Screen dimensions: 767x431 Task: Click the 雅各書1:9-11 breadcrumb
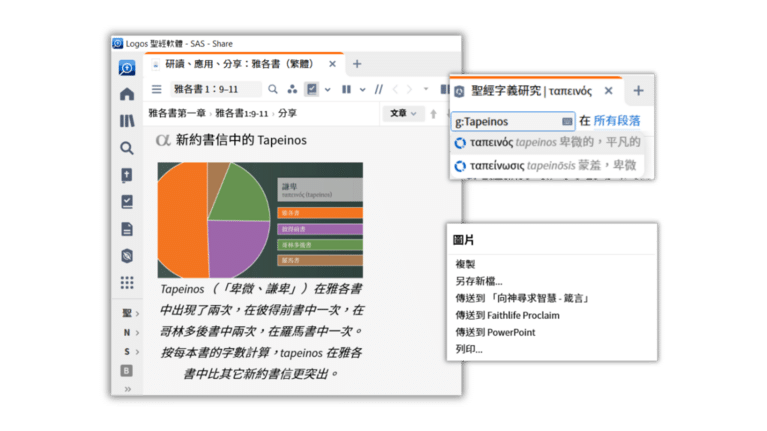pyautogui.click(x=242, y=113)
